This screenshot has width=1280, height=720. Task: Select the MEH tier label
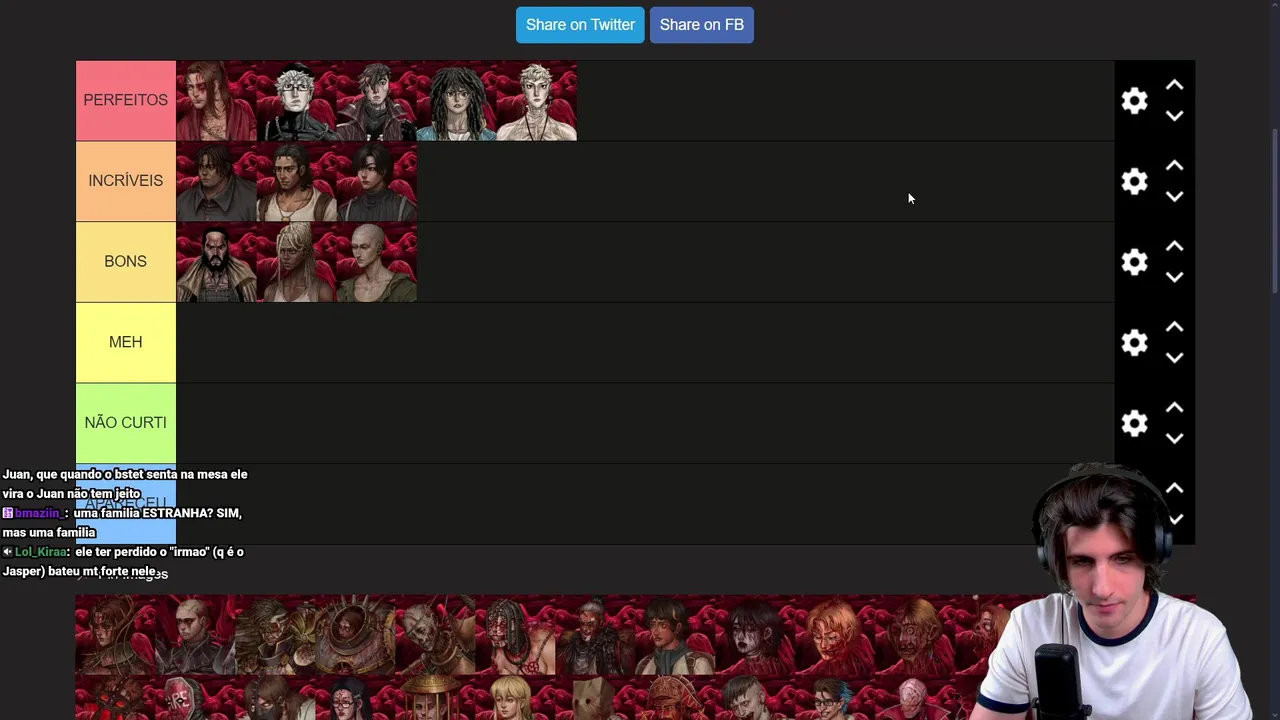pyautogui.click(x=126, y=342)
